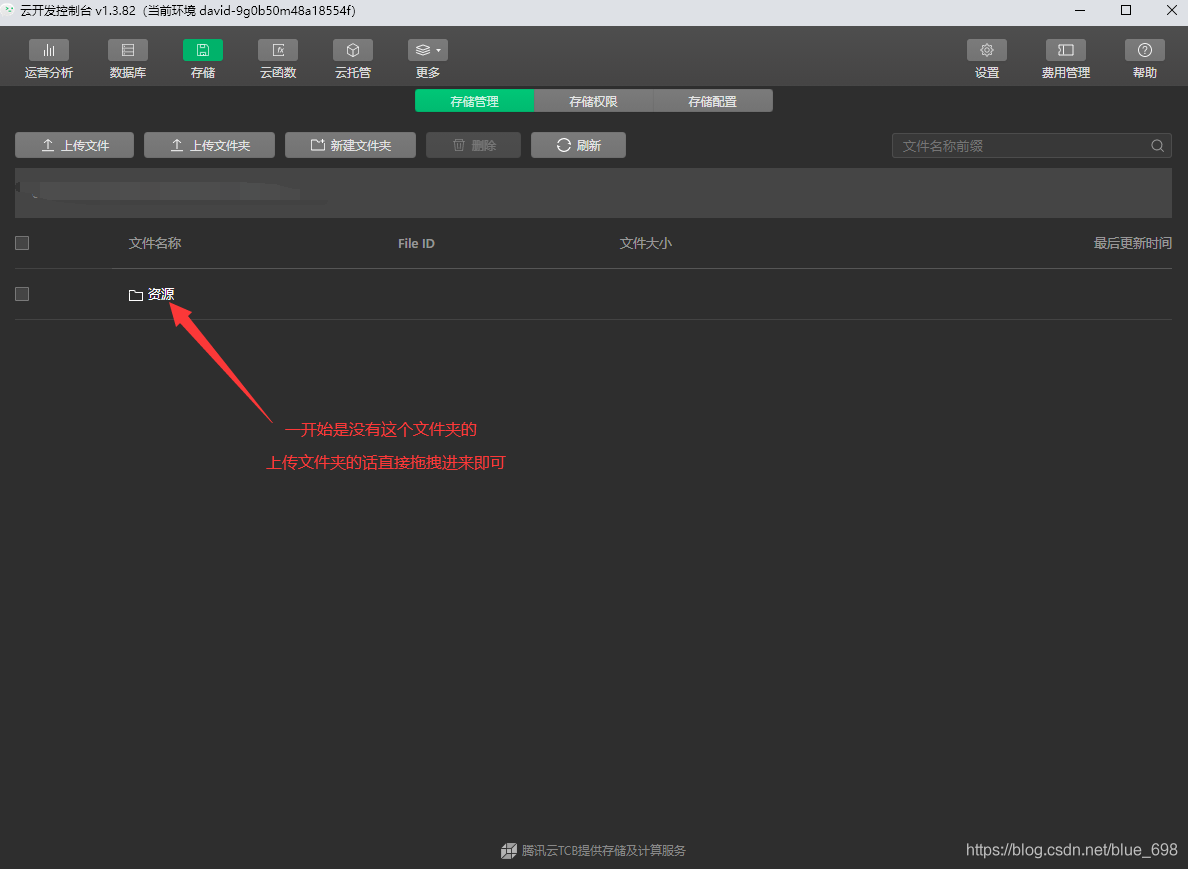1188x869 pixels.
Task: Click the 文件大小 column header
Action: point(646,243)
